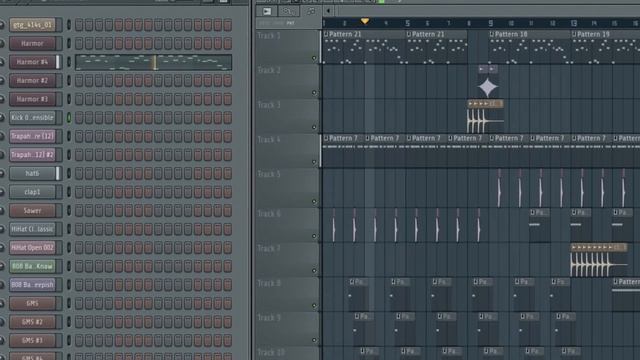Viewport: 640px width, 360px height.
Task: Open the Trapah (12) #2 channel button
Action: click(x=32, y=155)
